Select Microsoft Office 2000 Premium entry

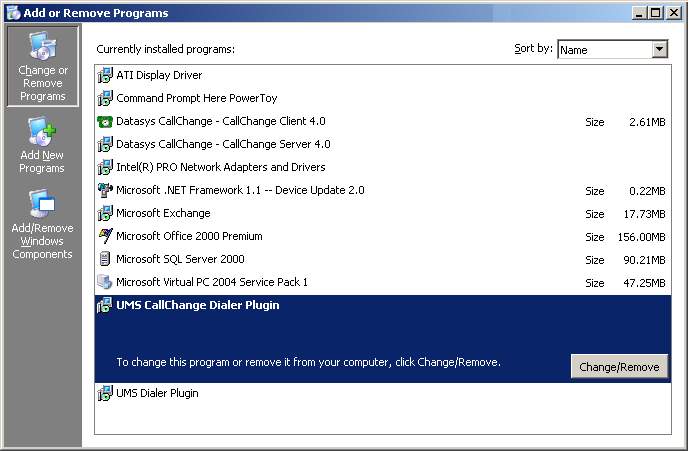click(x=383, y=236)
